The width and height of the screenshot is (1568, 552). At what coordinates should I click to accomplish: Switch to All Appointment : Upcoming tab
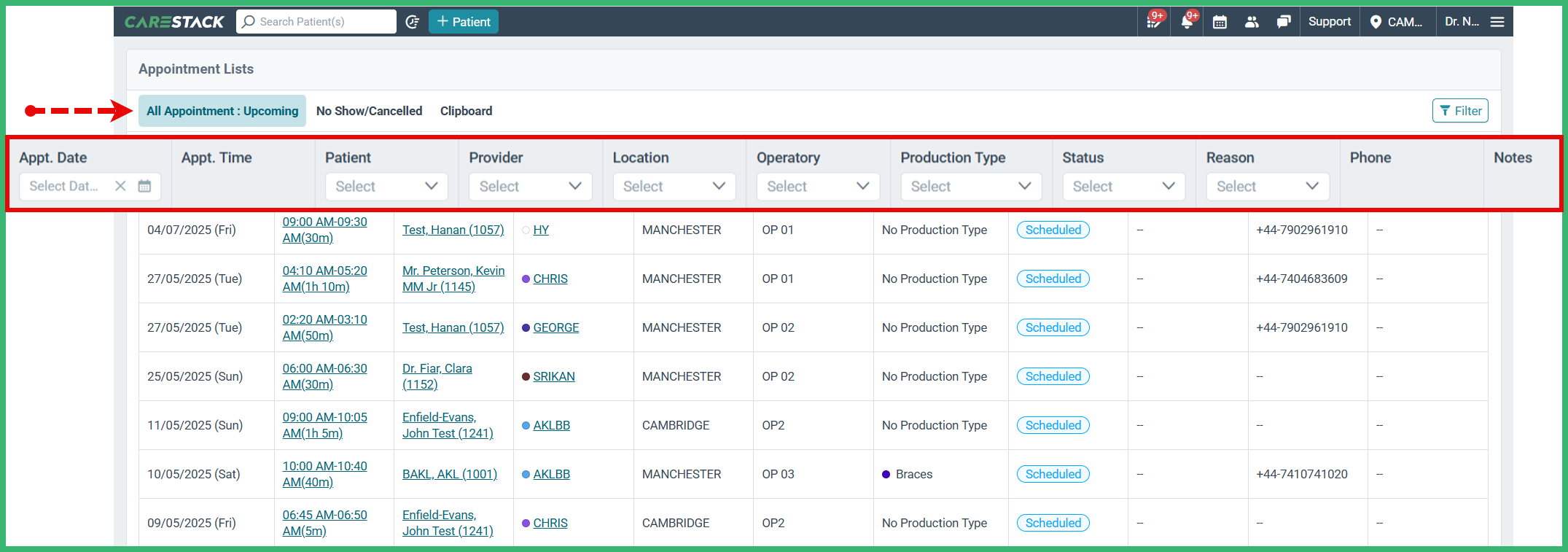222,111
